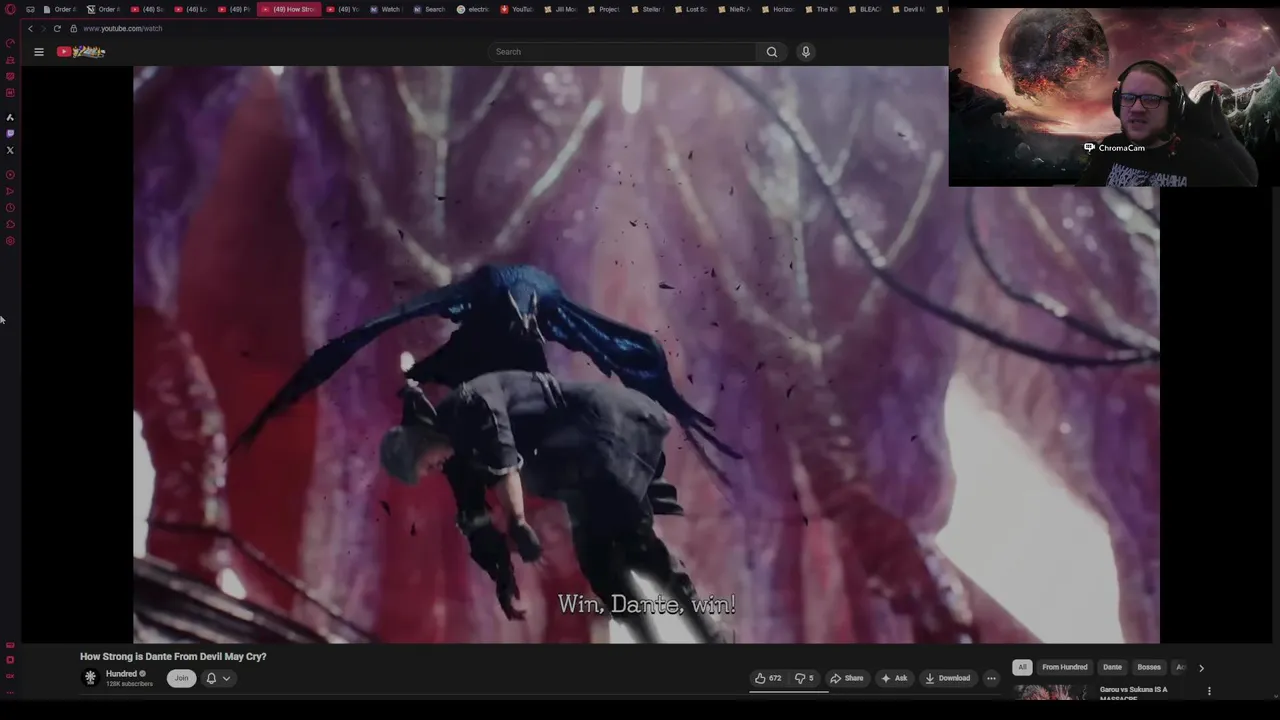Open the Garou vs Sukuna recommended thumbnail

point(1051,692)
